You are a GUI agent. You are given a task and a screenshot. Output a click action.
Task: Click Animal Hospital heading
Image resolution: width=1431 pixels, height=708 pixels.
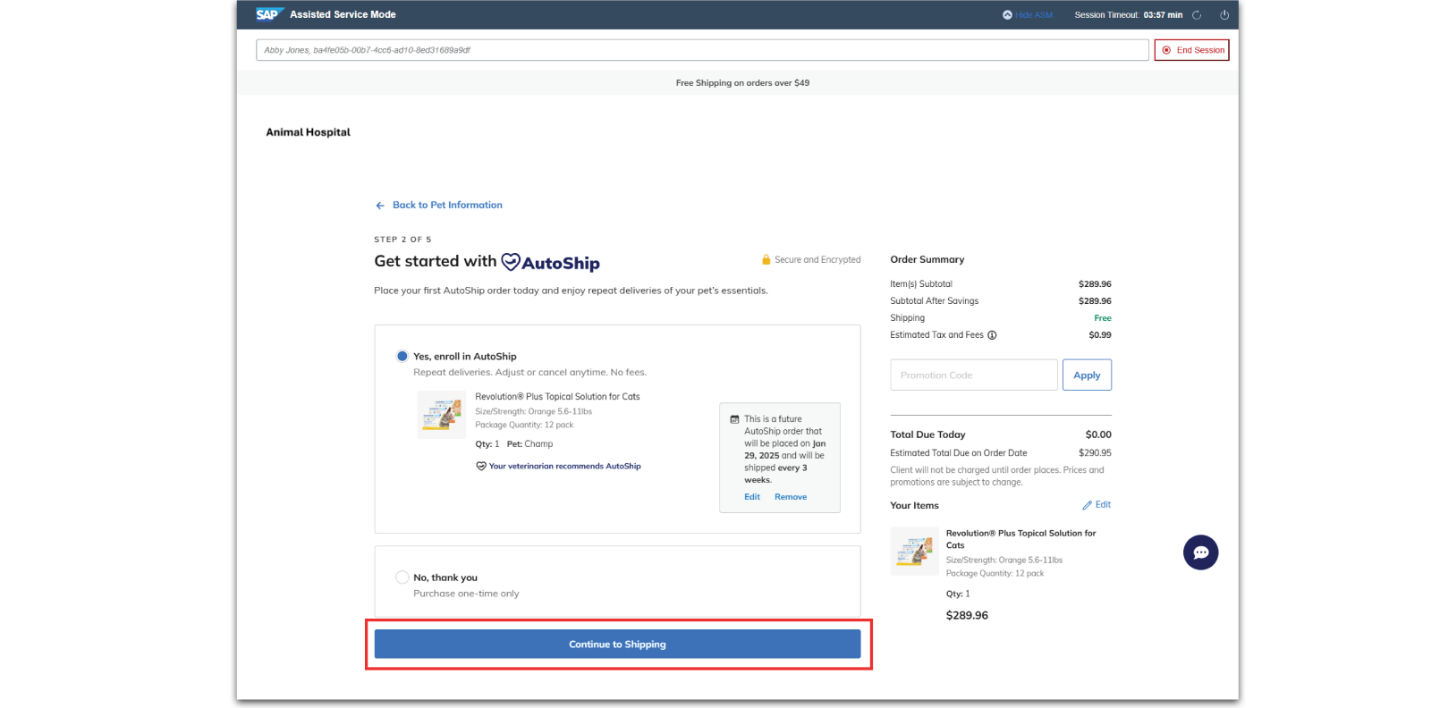click(308, 132)
